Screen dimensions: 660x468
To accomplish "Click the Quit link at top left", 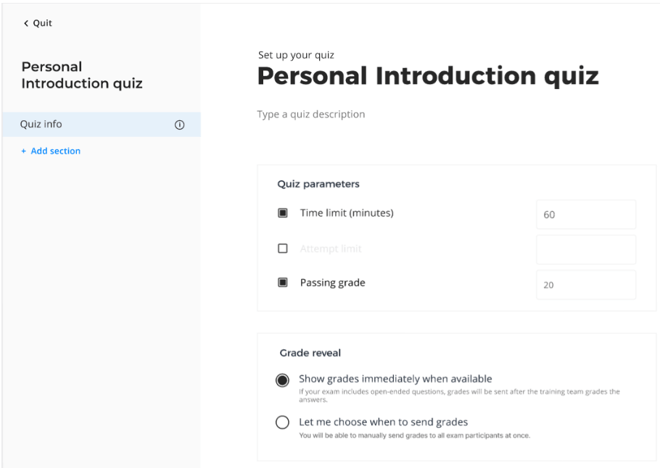I will (x=43, y=23).
